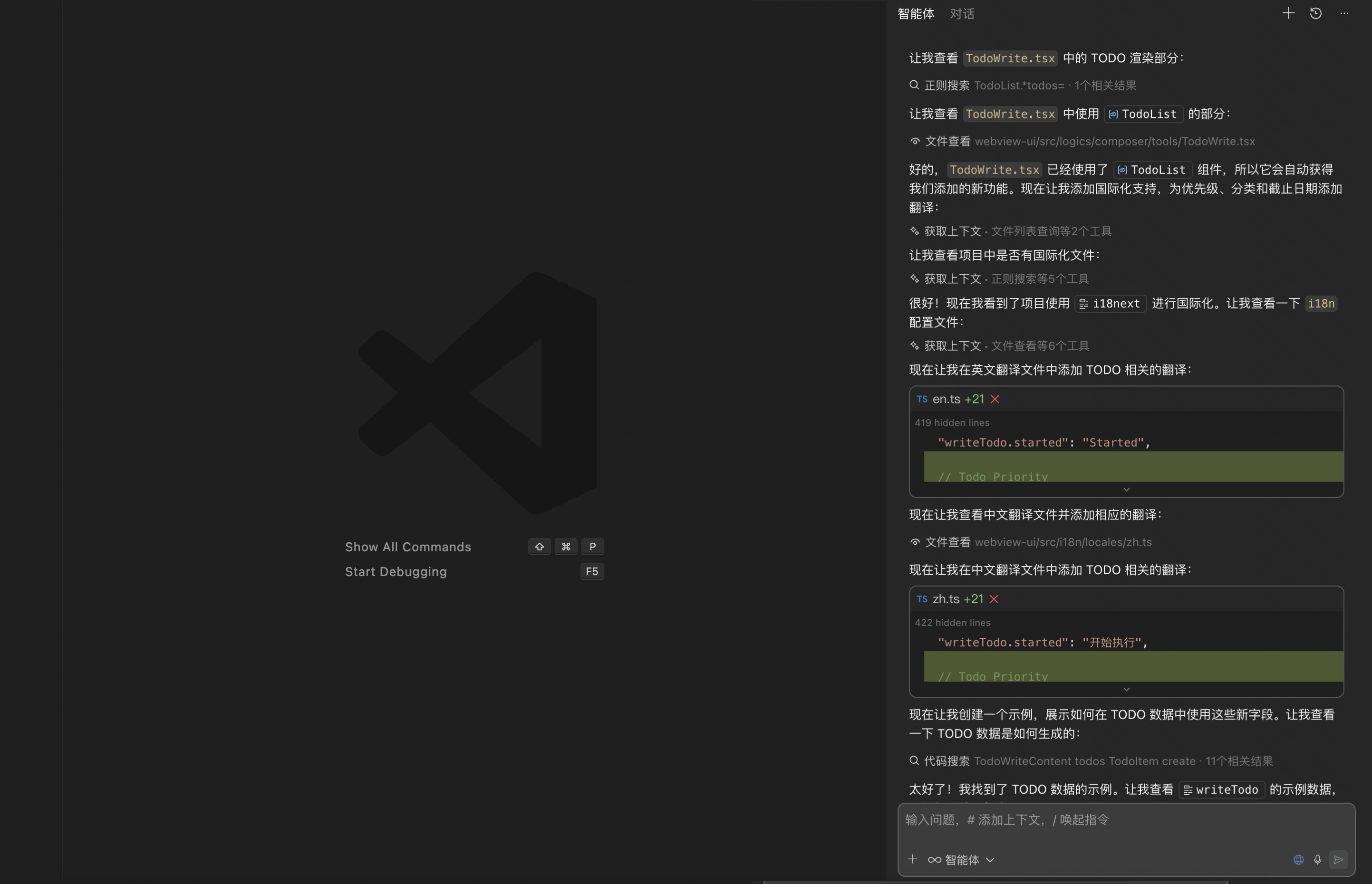Open more options ellipsis menu

1344,13
